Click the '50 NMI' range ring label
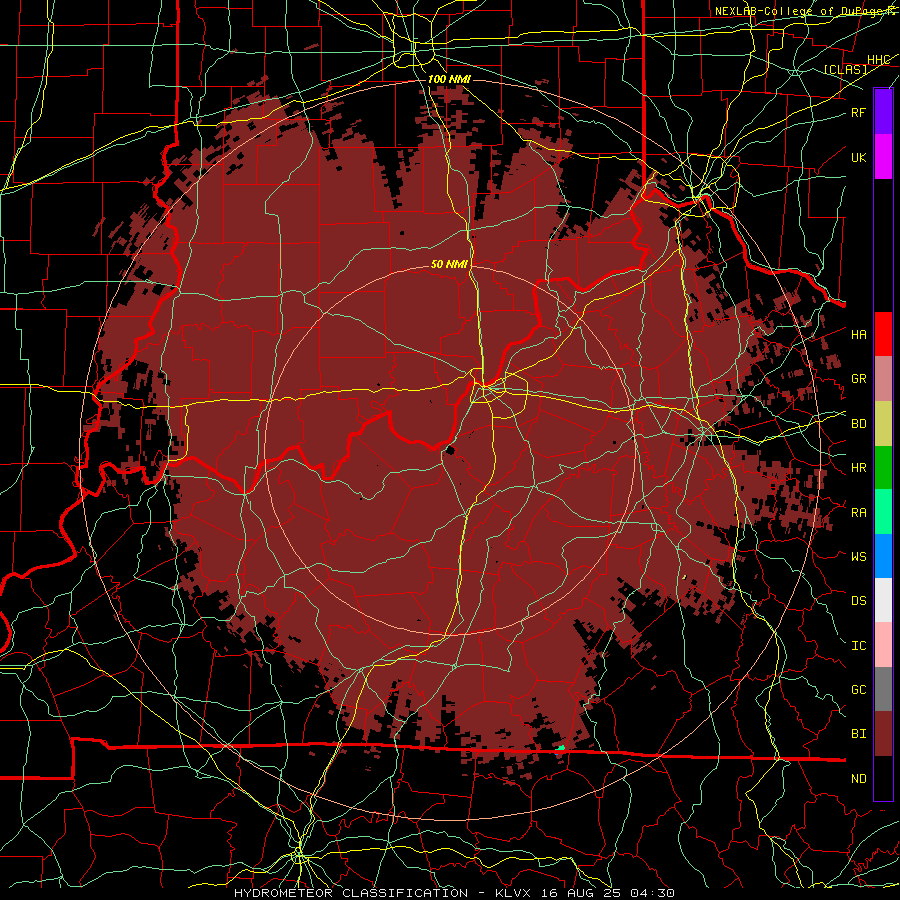The image size is (900, 900). pyautogui.click(x=449, y=264)
